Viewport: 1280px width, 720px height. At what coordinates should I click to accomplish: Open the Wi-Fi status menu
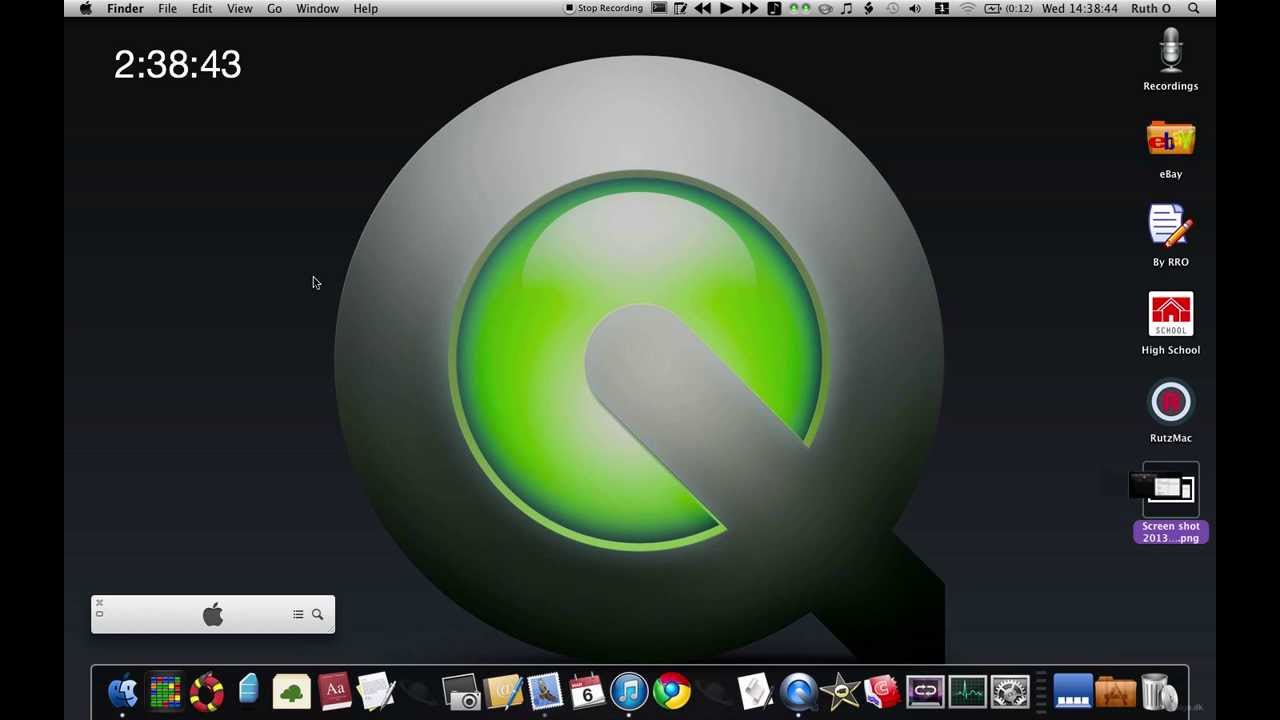coord(967,8)
